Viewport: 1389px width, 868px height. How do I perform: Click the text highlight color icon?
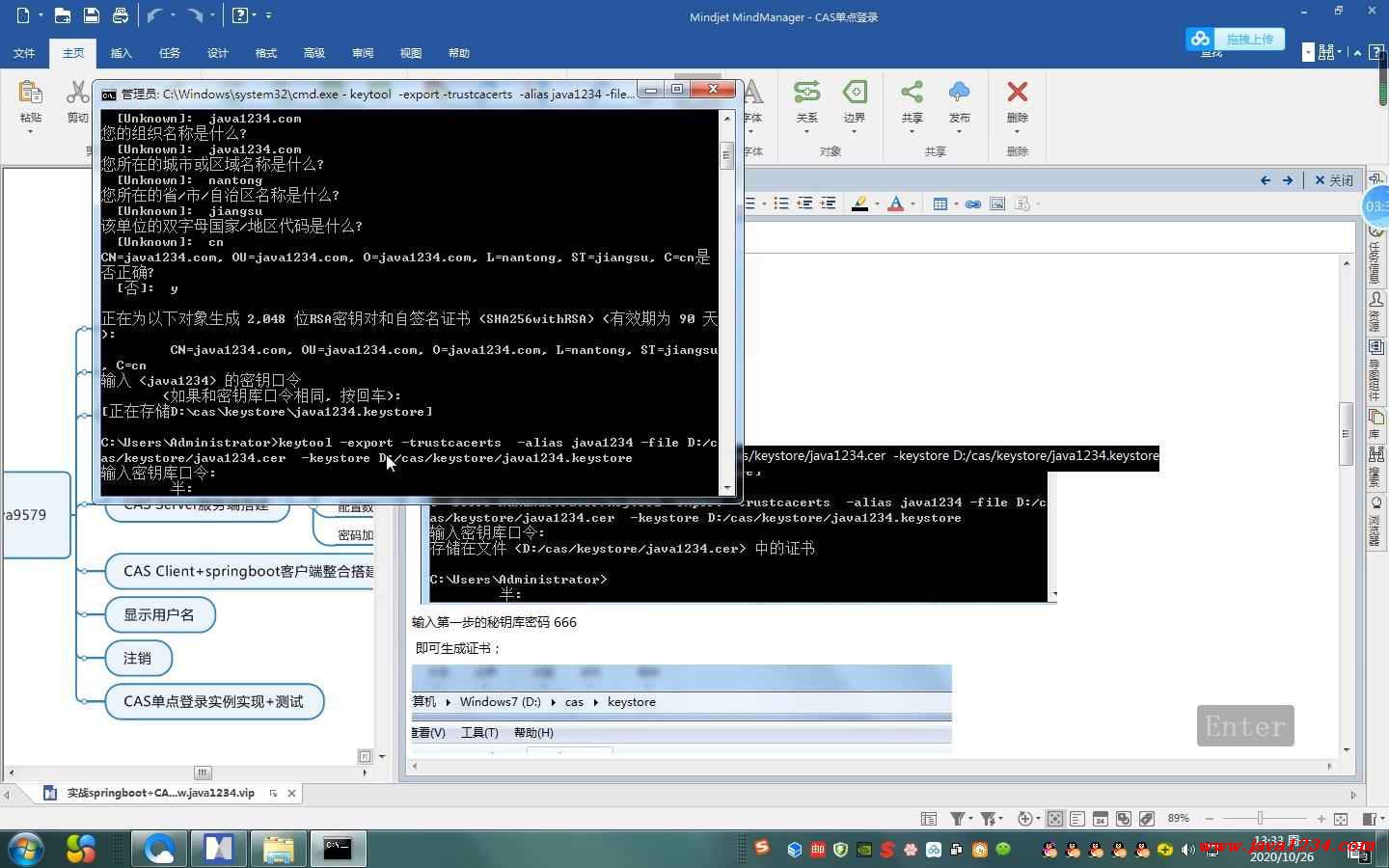pos(859,203)
